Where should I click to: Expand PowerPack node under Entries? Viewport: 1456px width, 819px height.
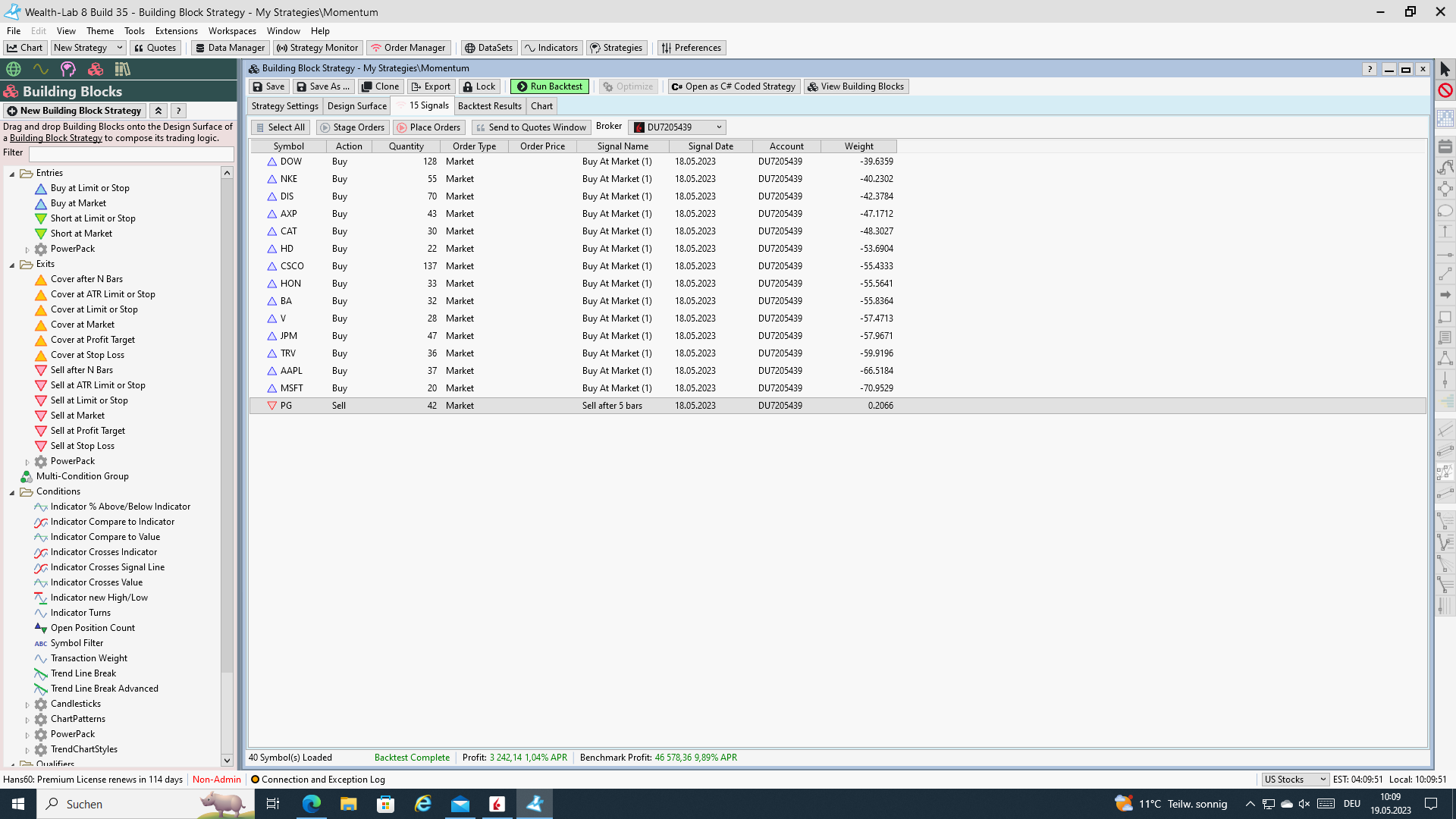pos(27,249)
